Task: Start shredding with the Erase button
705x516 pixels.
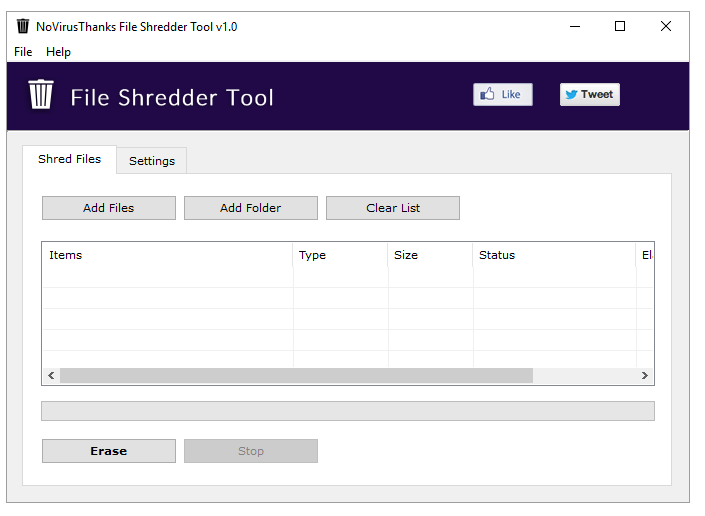Action: point(109,451)
